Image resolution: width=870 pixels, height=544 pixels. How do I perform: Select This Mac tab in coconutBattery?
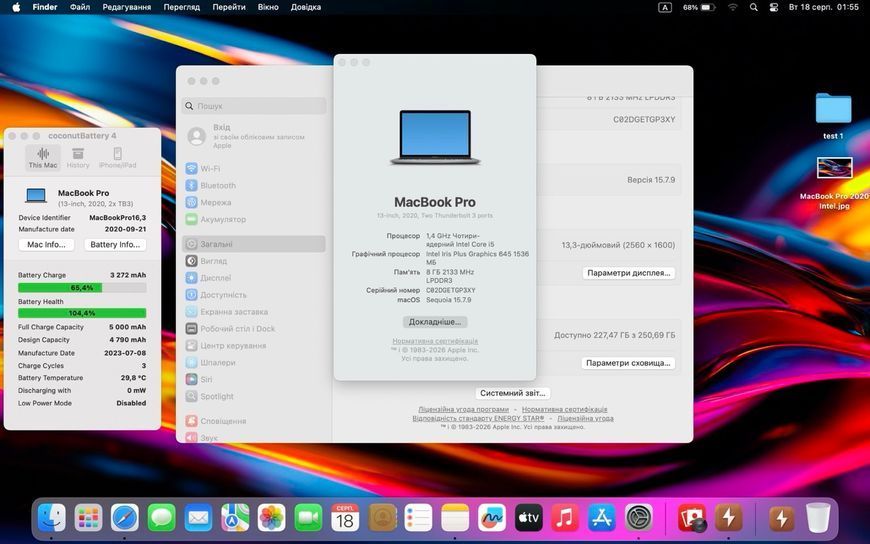43,158
